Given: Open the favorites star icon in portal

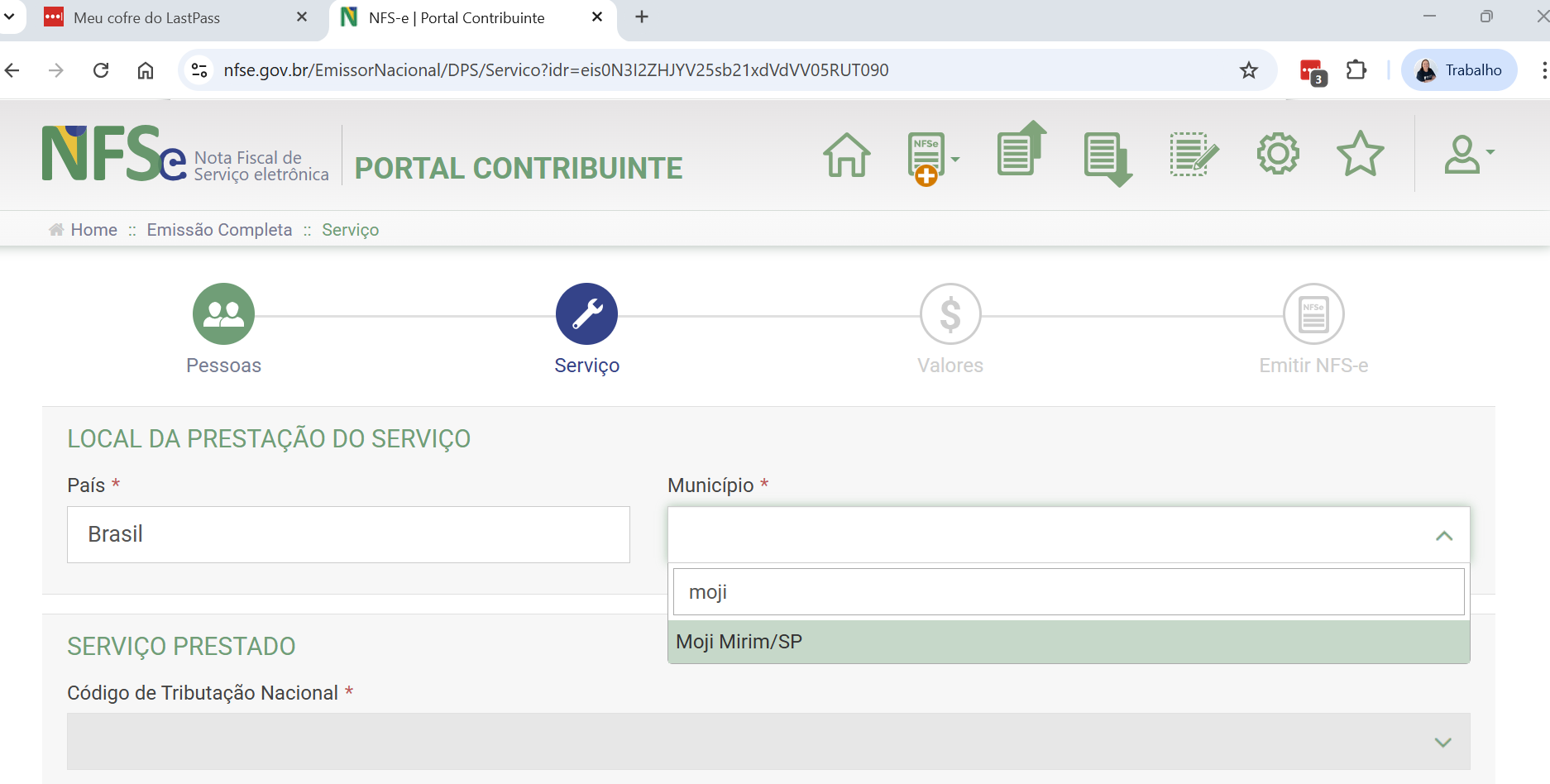Looking at the screenshot, I should point(1360,154).
